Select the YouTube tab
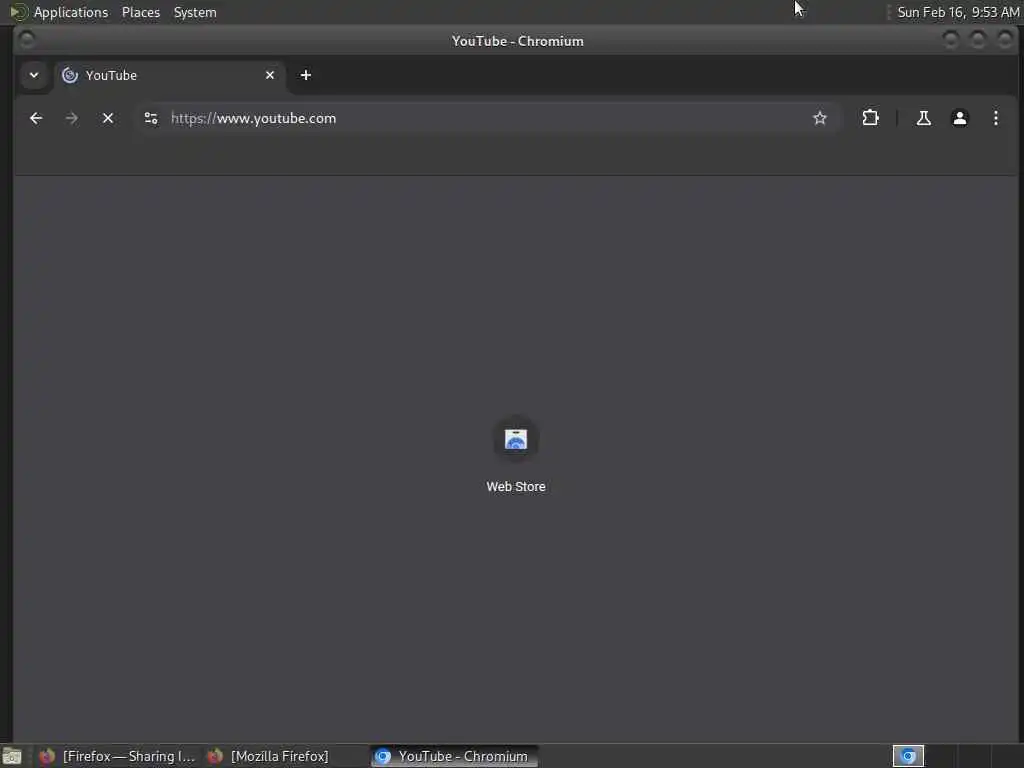 (x=168, y=75)
